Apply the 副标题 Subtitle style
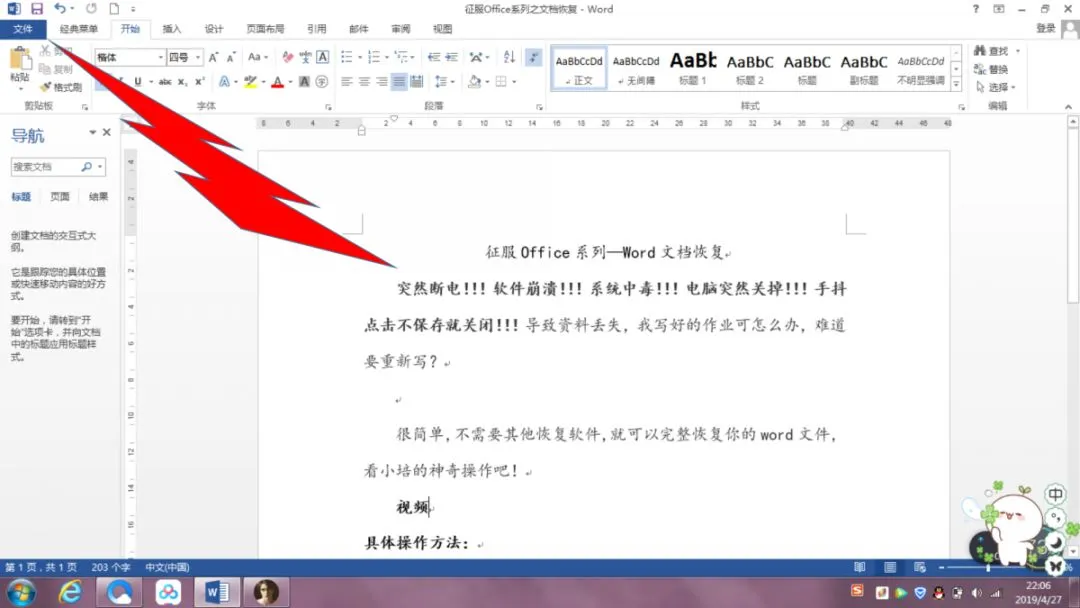 (x=864, y=69)
